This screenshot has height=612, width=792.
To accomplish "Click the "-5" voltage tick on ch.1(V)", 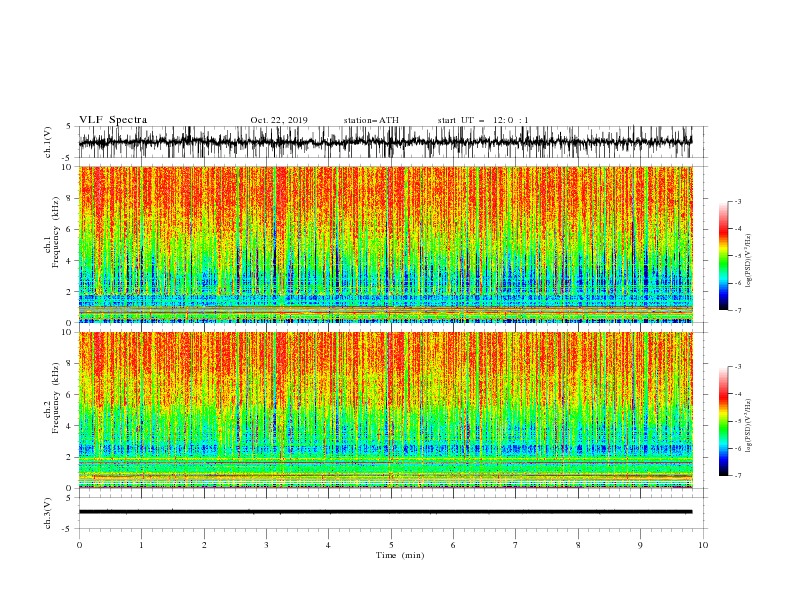I will pyautogui.click(x=68, y=158).
